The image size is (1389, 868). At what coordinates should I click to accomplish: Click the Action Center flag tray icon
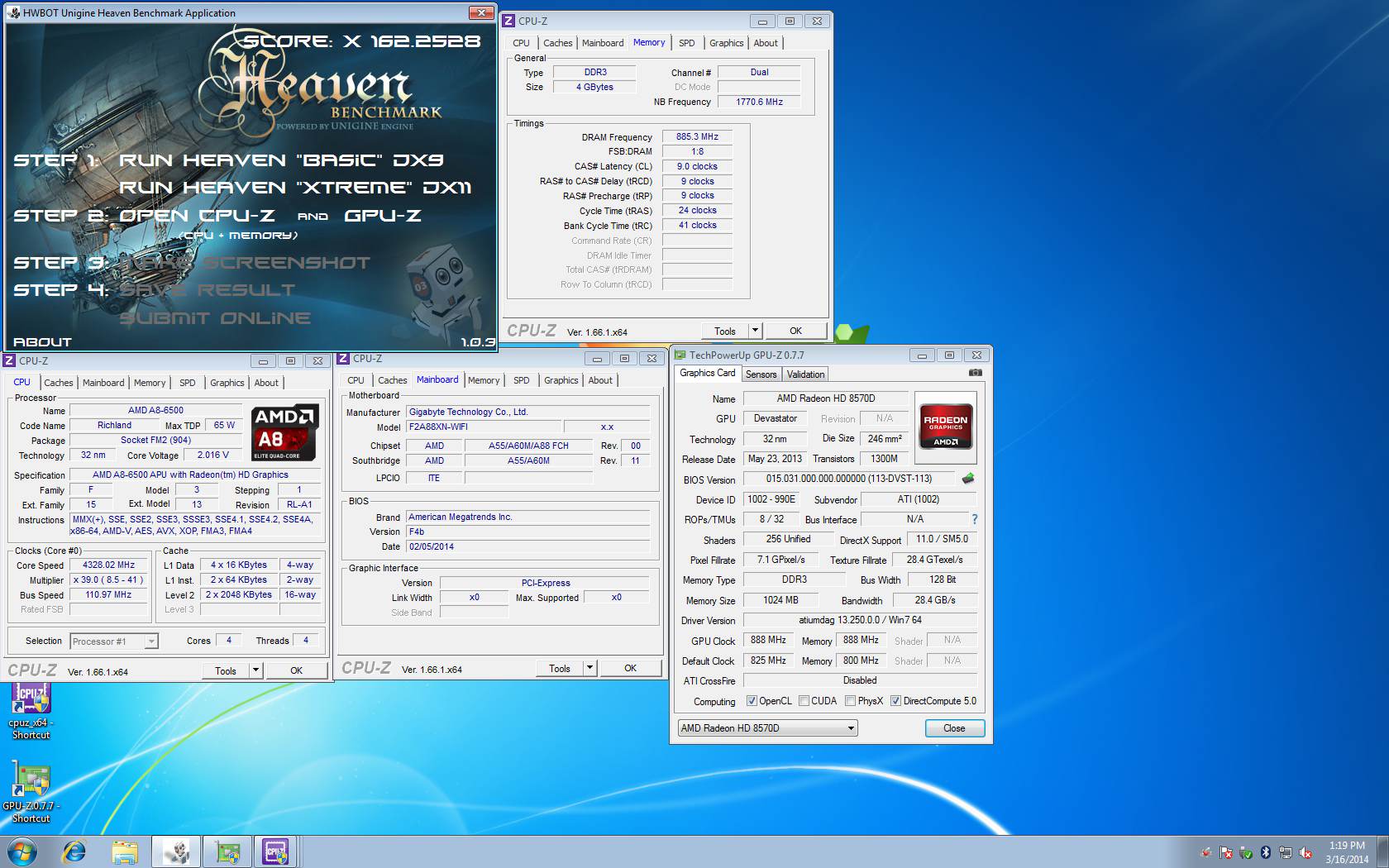tap(1226, 852)
